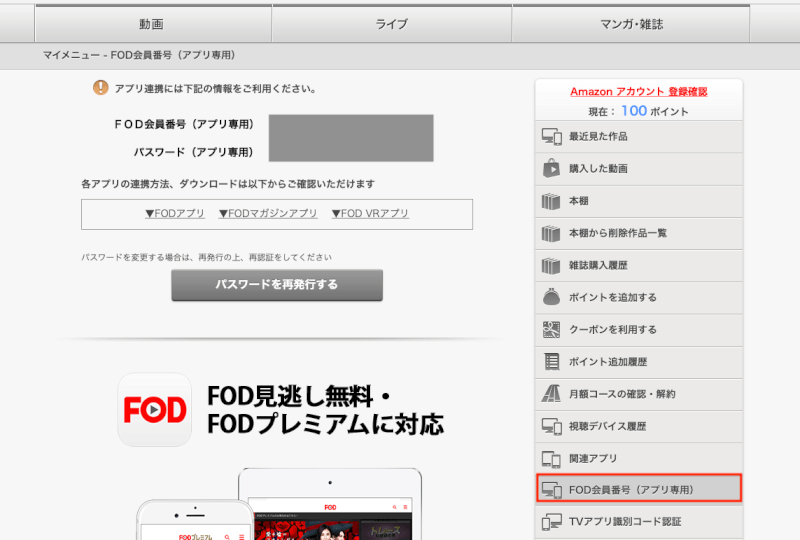800x540 pixels.
Task: Click the orange exclamation notice icon
Action: point(101,88)
